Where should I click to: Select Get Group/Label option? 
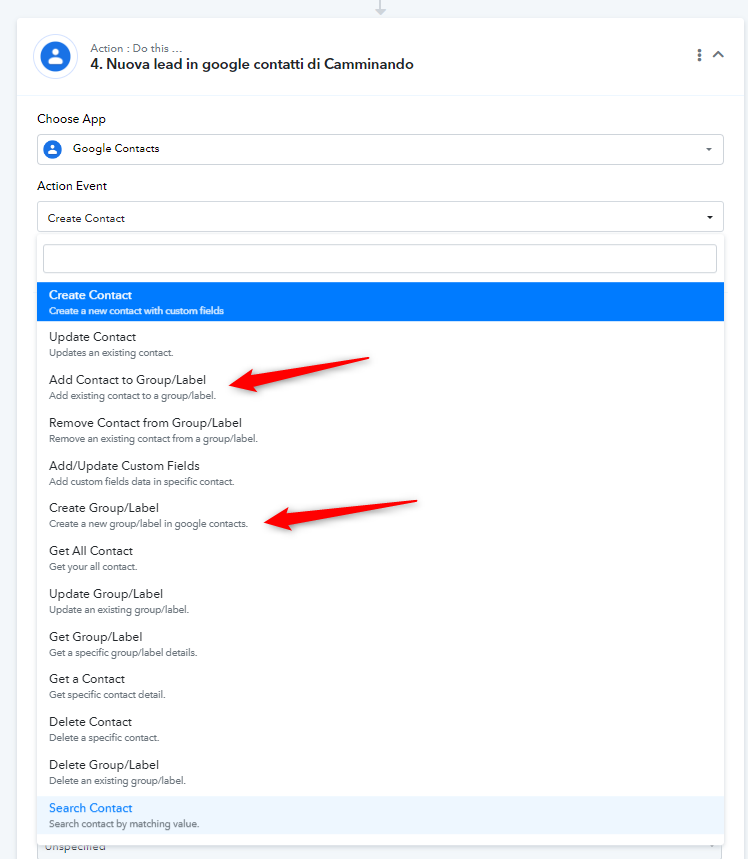[380, 644]
